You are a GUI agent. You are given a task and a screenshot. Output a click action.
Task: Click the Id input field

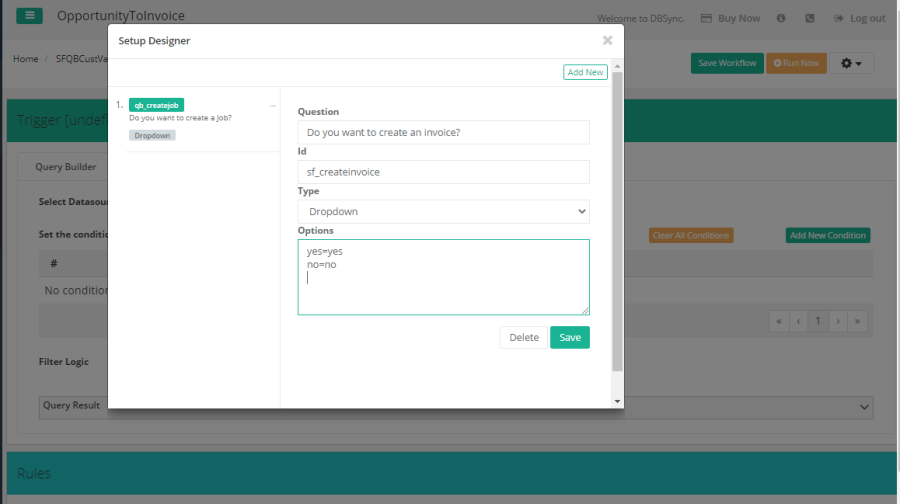coord(443,172)
